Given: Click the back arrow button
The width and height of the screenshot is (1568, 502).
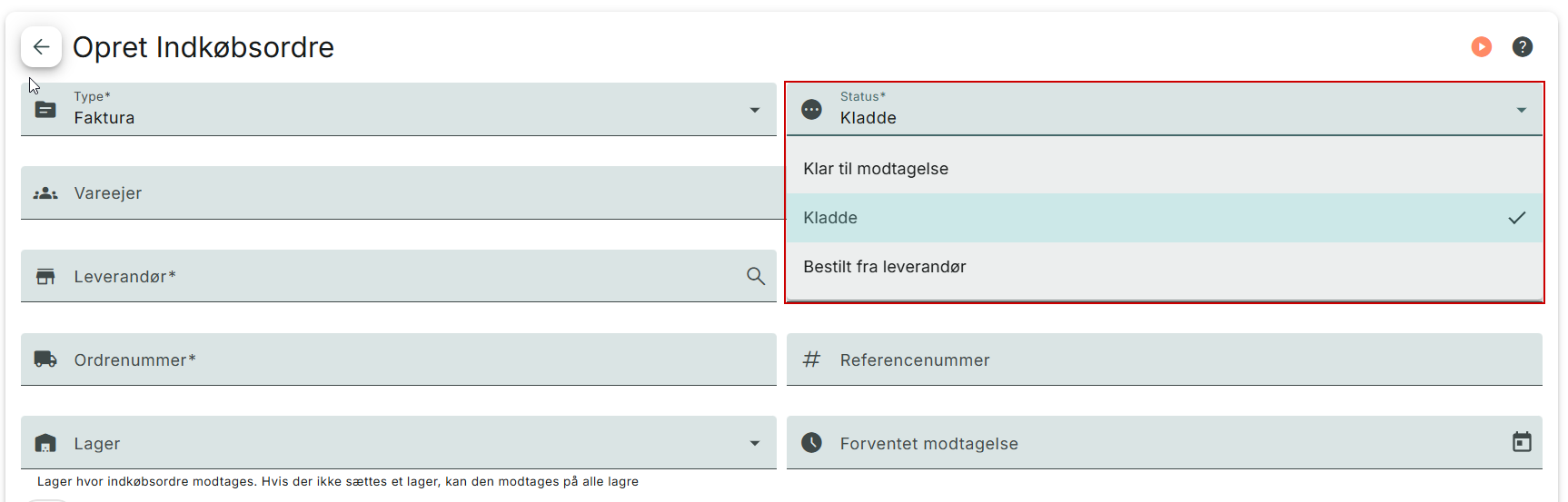Looking at the screenshot, I should [41, 47].
